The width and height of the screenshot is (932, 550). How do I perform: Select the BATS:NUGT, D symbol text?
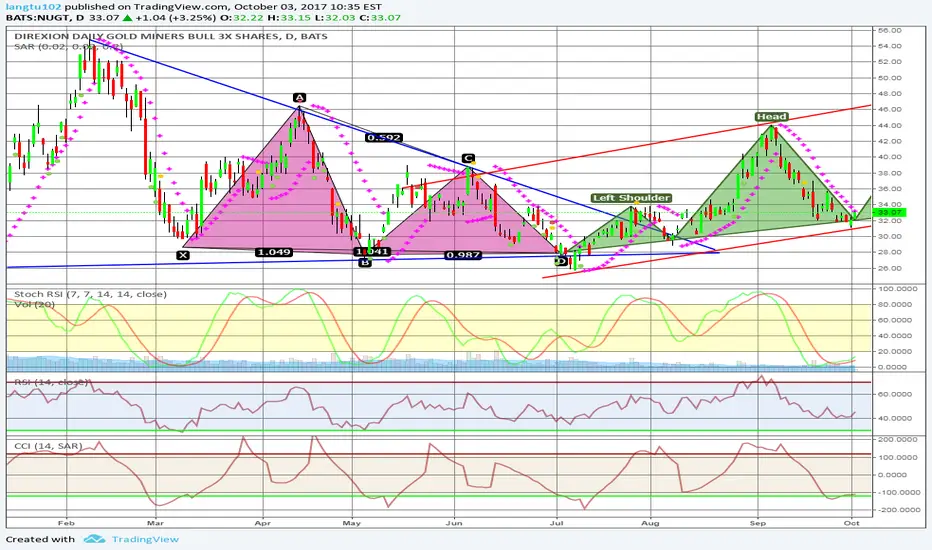[45, 18]
